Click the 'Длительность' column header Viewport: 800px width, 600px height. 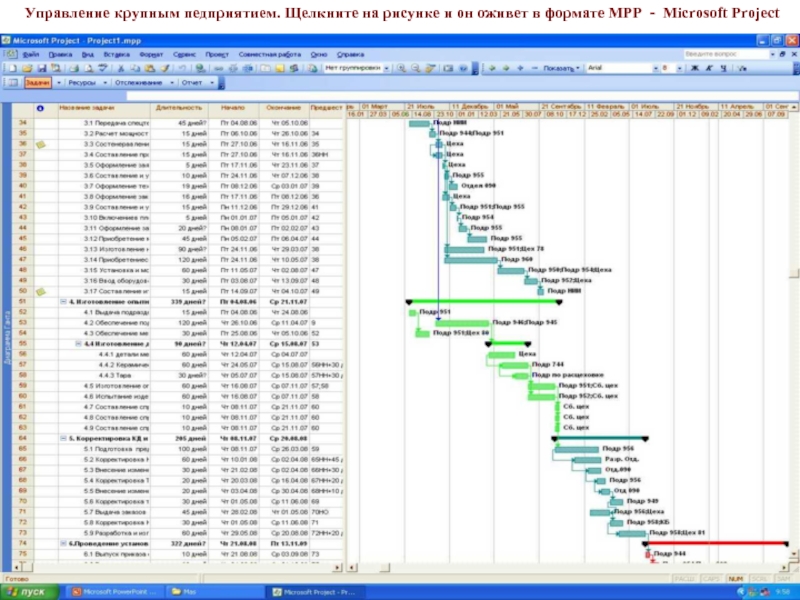(179, 108)
